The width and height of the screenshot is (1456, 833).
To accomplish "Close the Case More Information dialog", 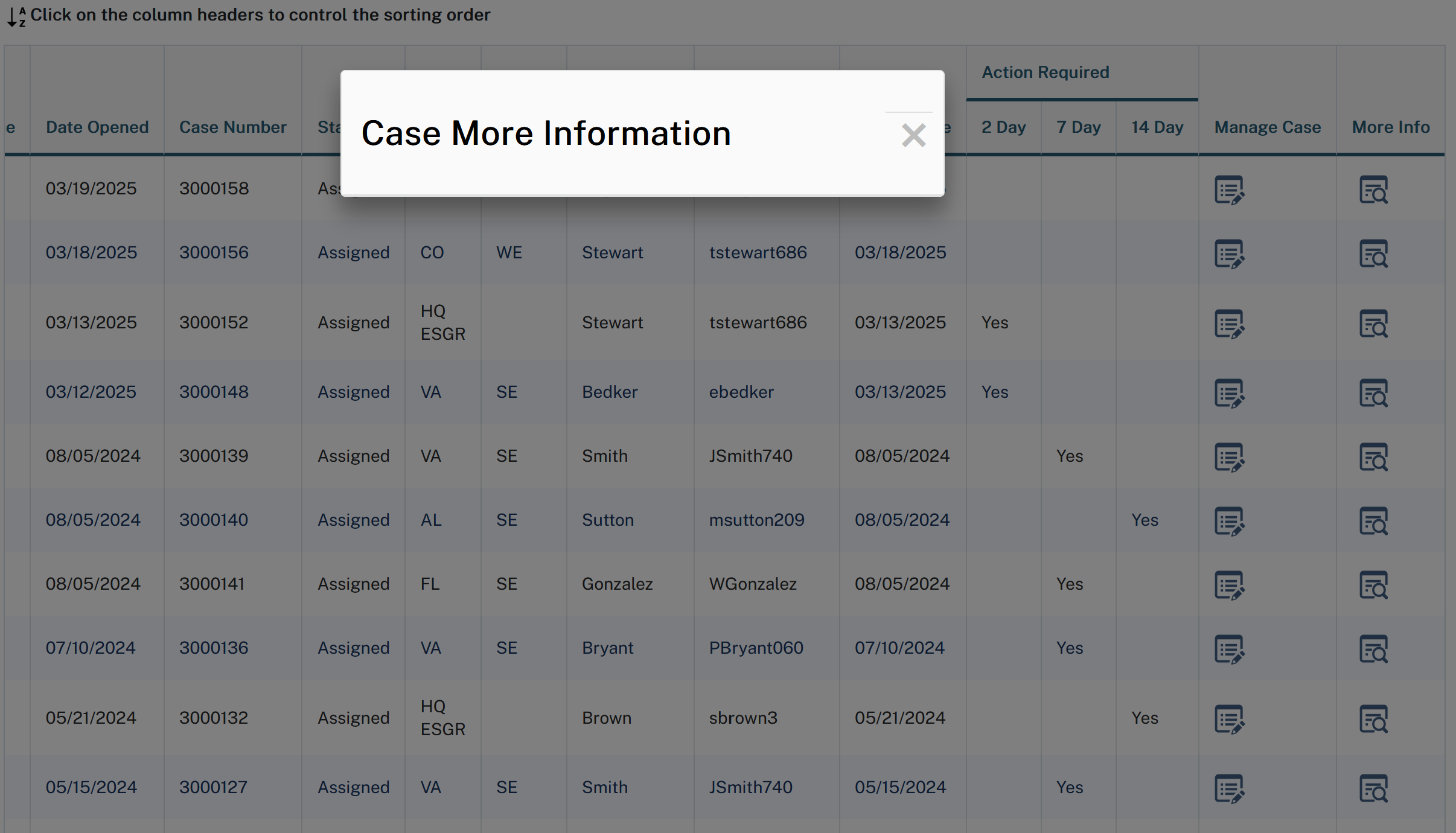I will pos(913,135).
